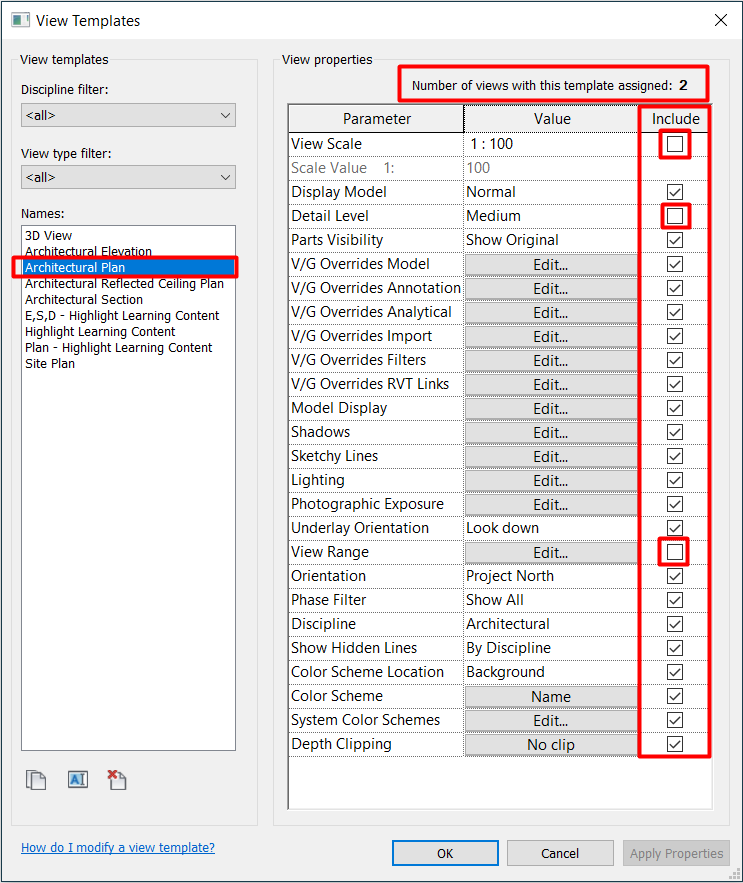This screenshot has width=743, height=883.
Task: Edit V/G Overrides Import settings
Action: (551, 337)
